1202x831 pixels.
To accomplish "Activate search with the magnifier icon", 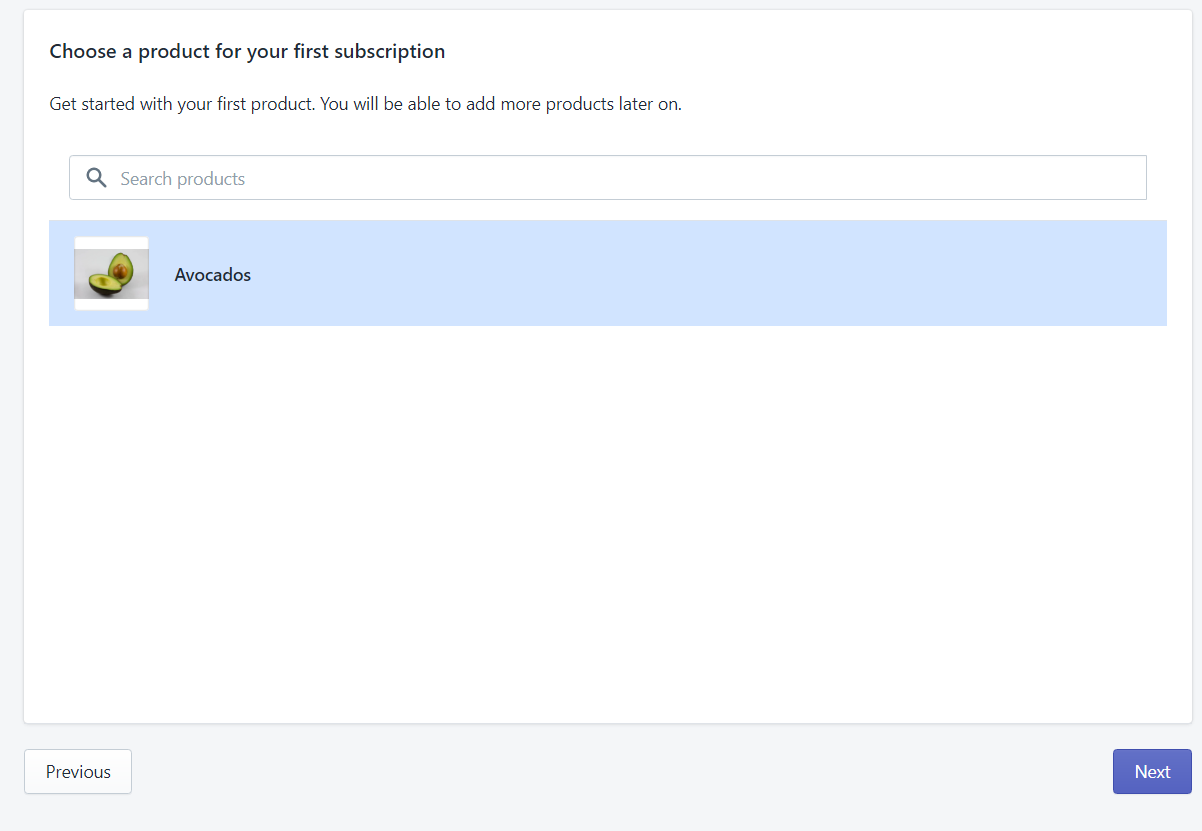I will [x=96, y=177].
